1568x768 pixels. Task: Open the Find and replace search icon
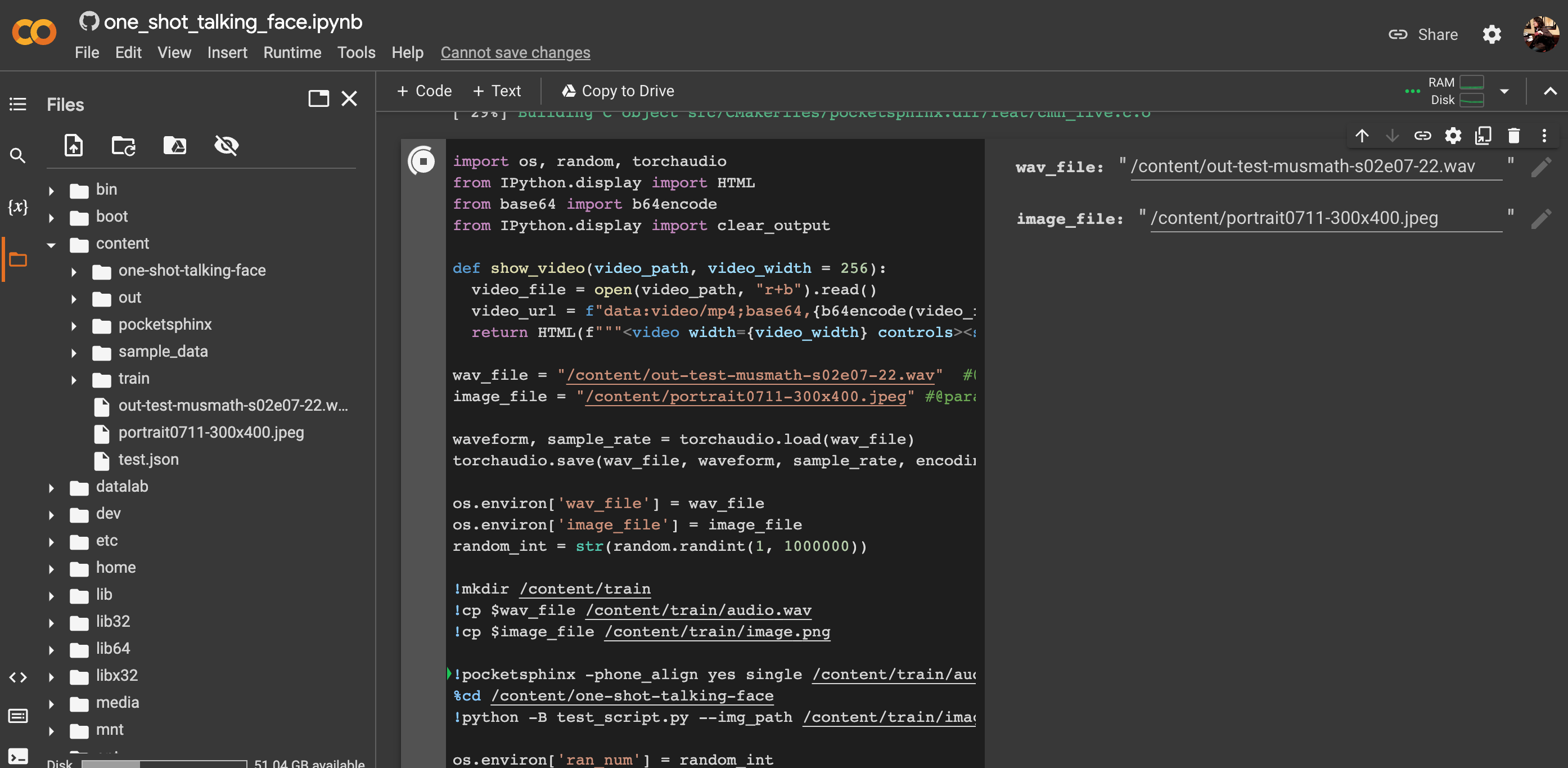[x=17, y=156]
